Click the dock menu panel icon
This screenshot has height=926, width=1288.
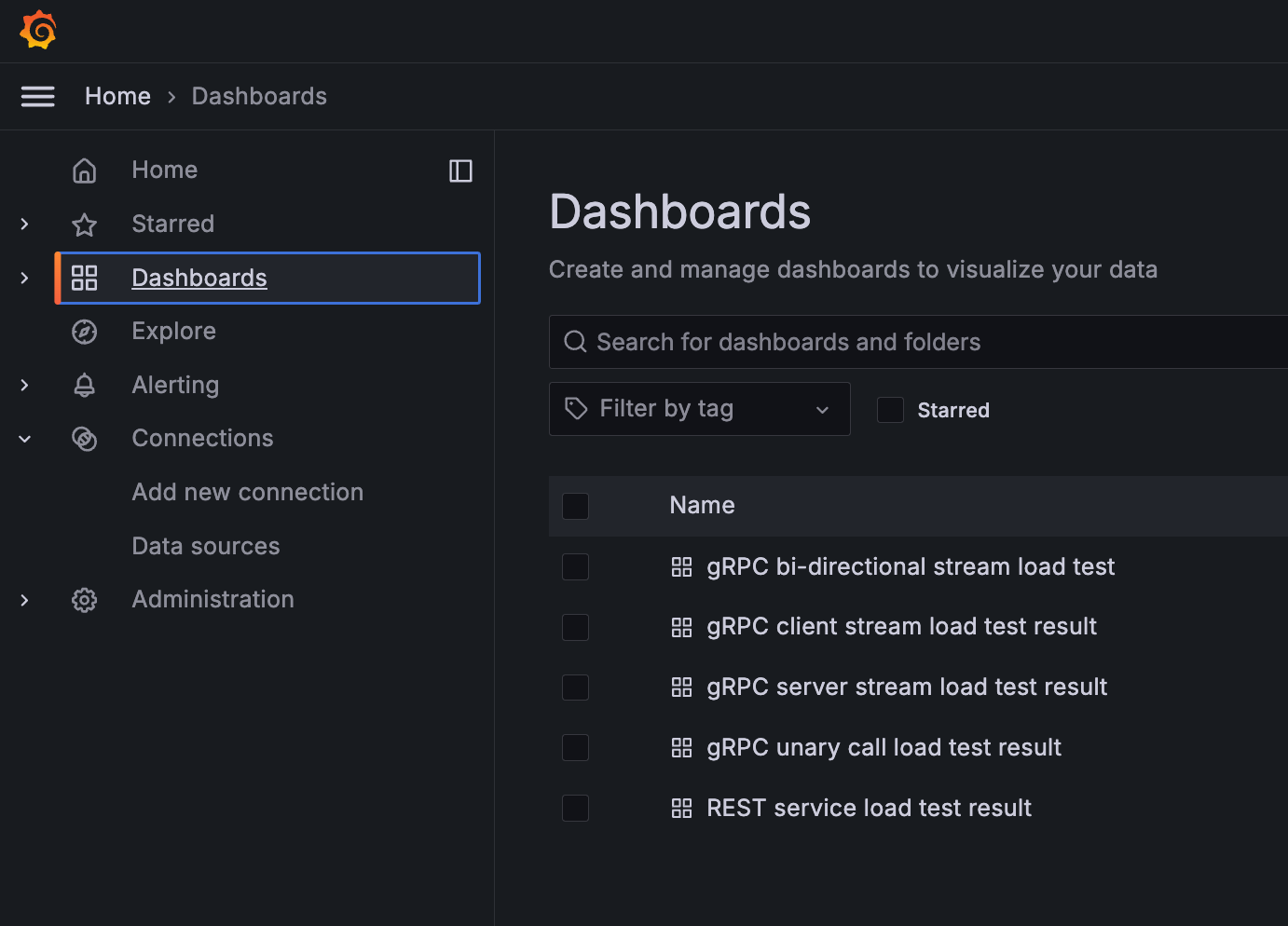pyautogui.click(x=460, y=170)
